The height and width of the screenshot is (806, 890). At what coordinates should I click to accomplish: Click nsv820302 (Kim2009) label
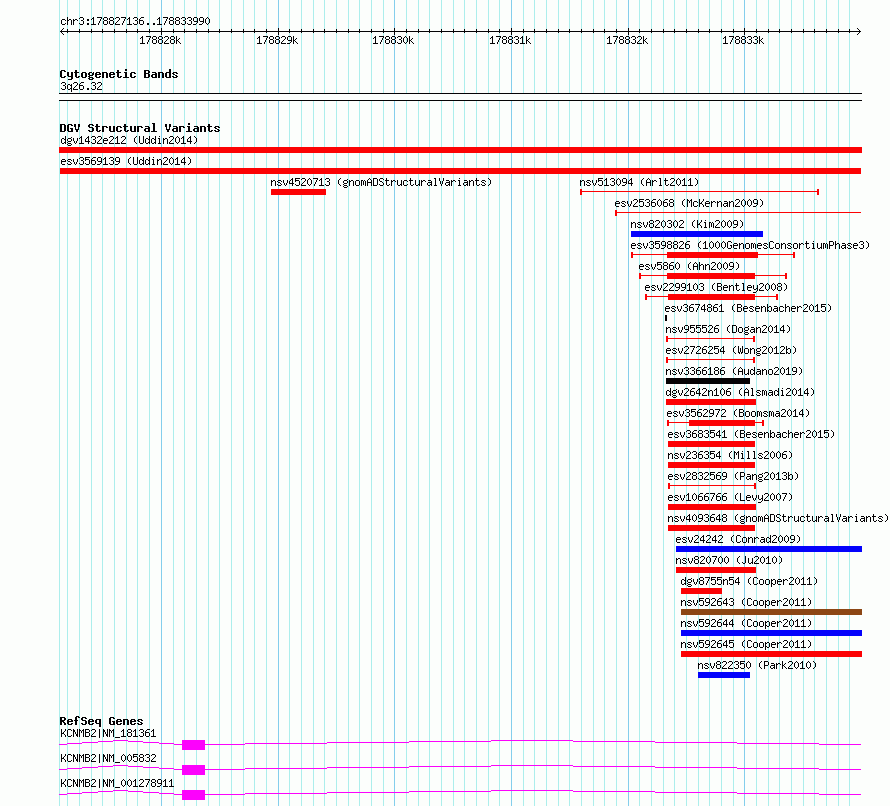point(687,224)
